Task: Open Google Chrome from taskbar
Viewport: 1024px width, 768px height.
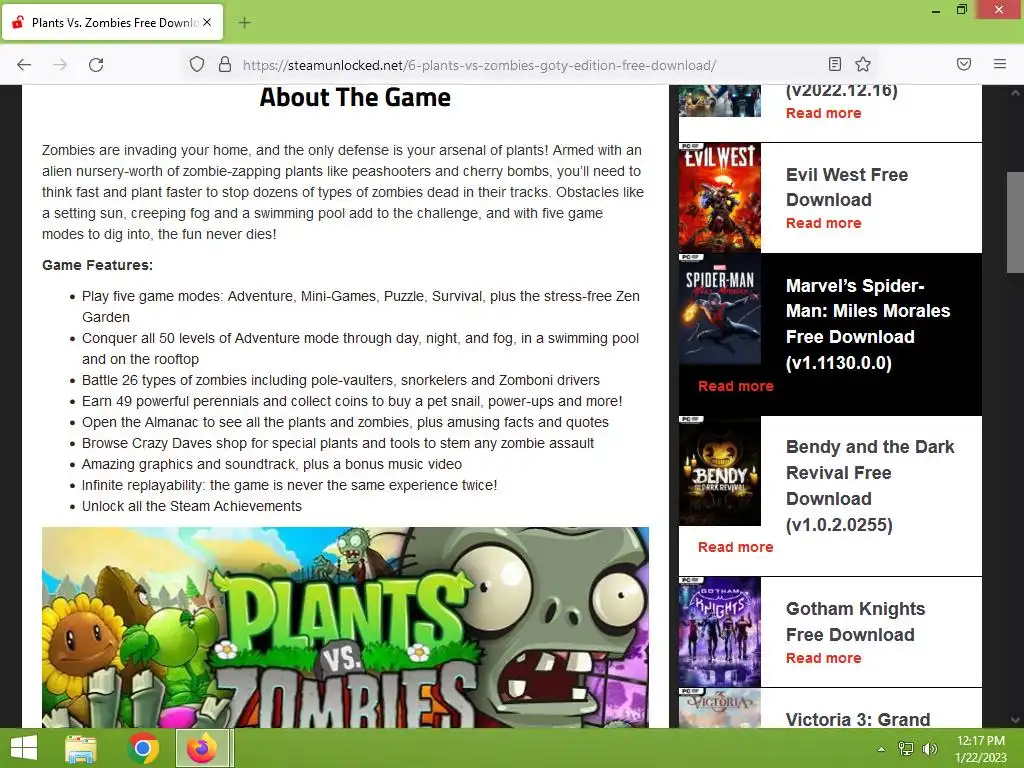Action: tap(143, 748)
